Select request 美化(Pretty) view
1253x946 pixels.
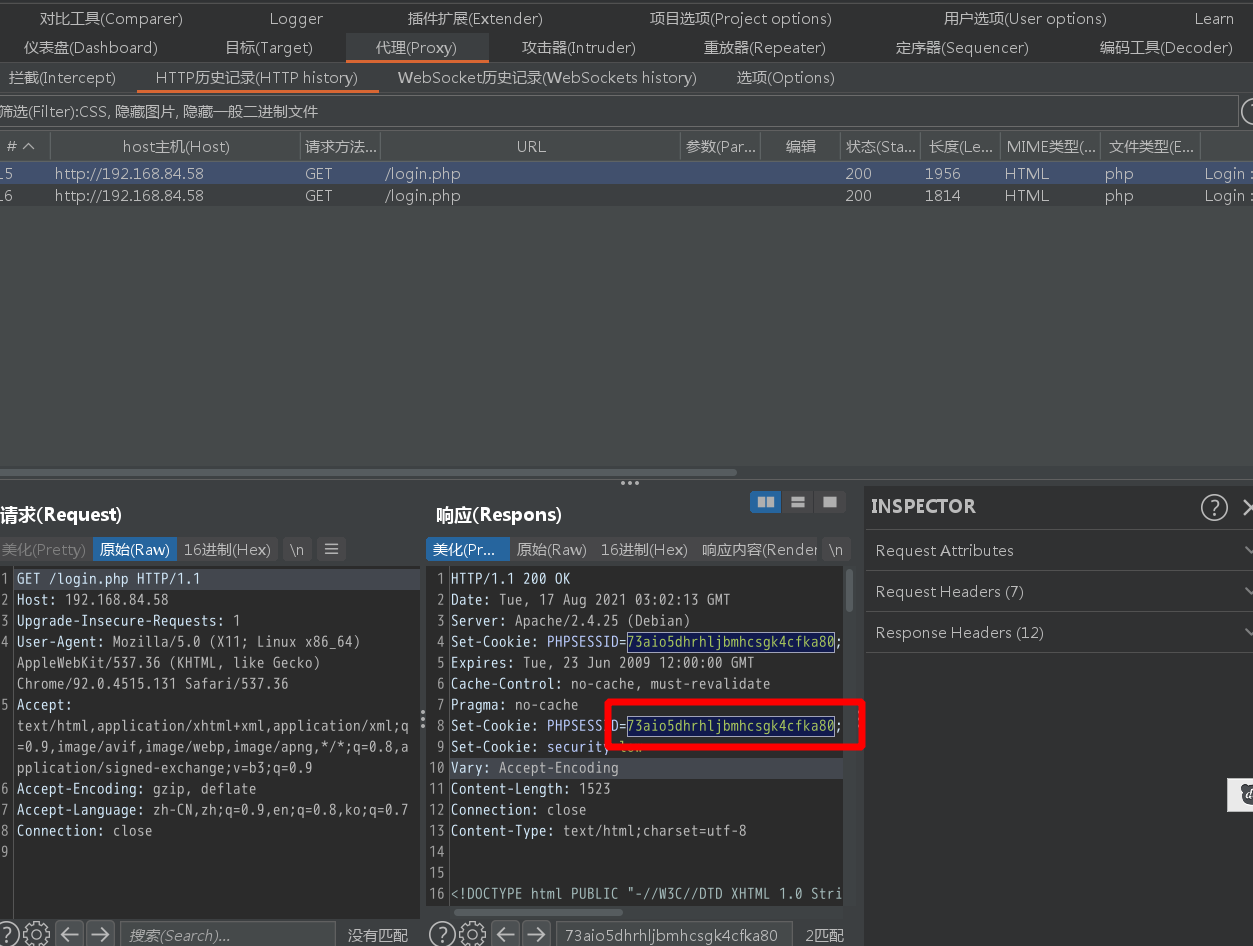click(44, 549)
